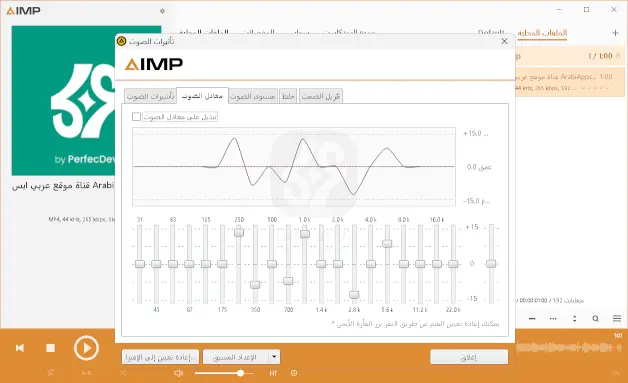Click the AIMP logo in main window
The height and width of the screenshot is (383, 628).
coord(23,11)
